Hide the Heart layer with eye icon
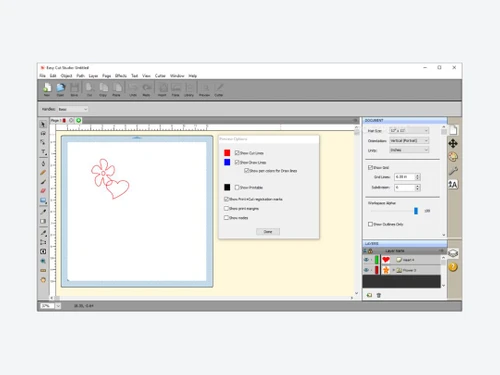This screenshot has width=500, height=375. [x=366, y=260]
